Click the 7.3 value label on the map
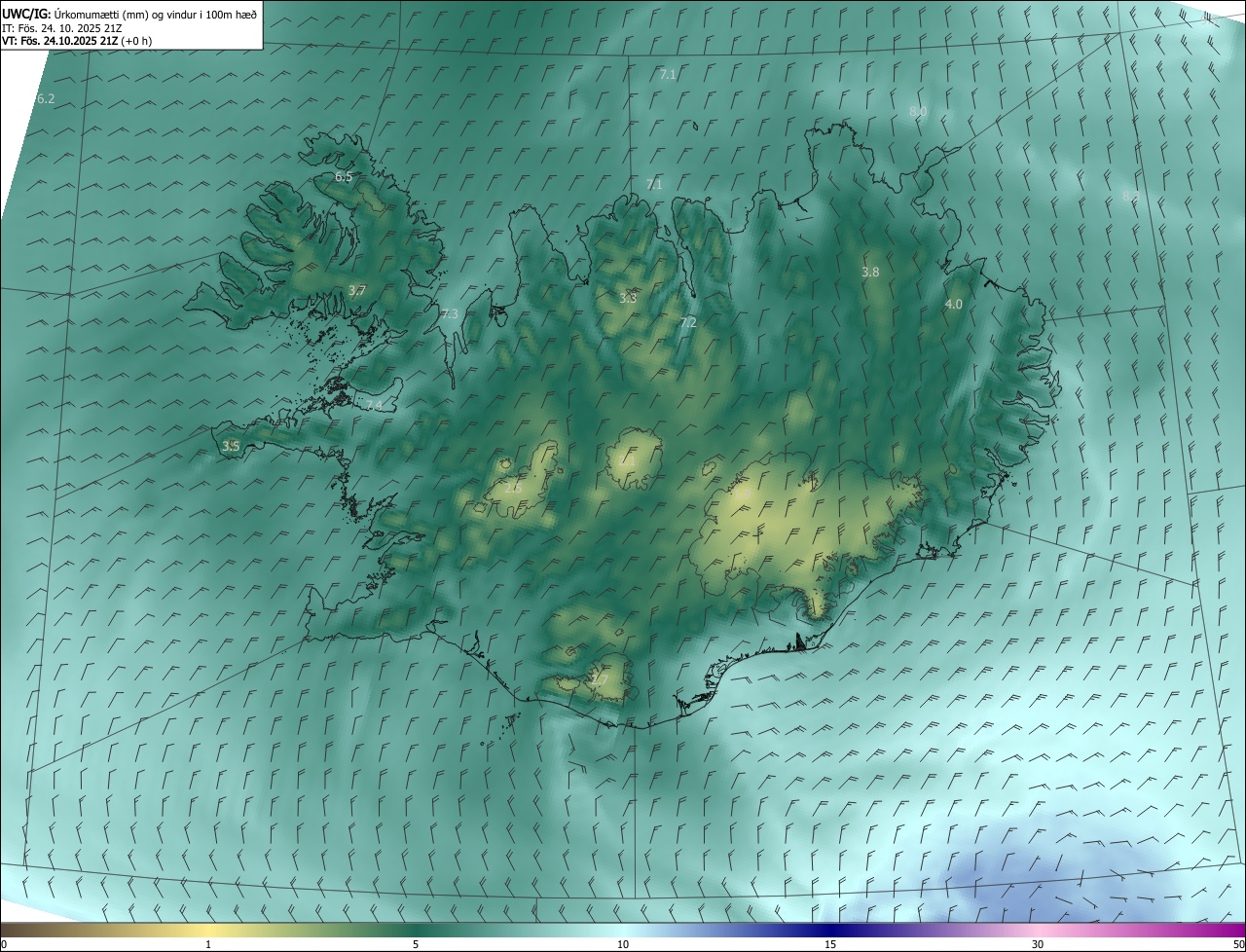The height and width of the screenshot is (952, 1246). pos(449,313)
